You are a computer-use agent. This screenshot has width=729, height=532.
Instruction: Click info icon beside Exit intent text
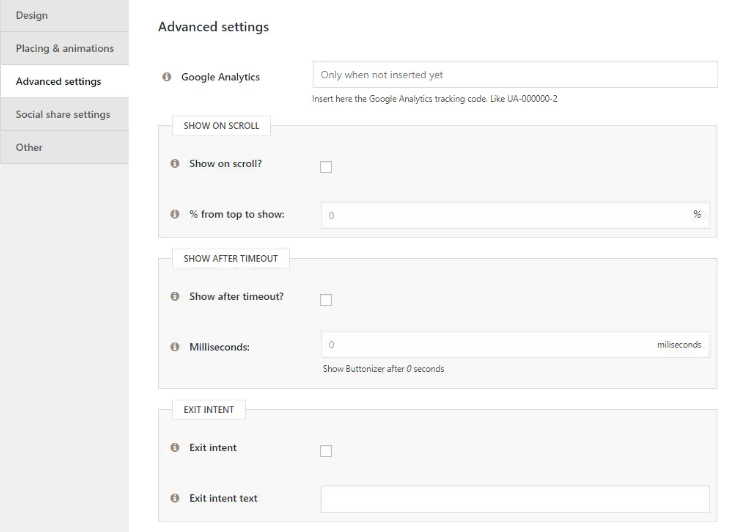(175, 498)
